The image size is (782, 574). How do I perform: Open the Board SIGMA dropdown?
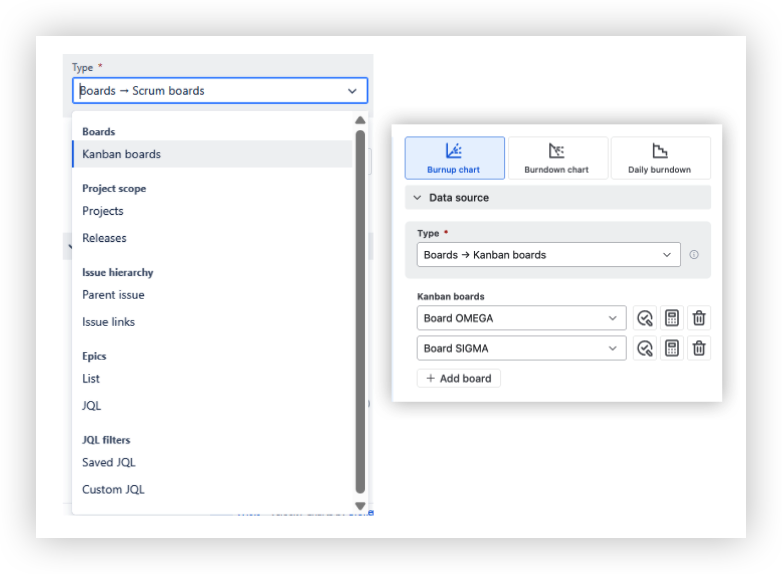click(521, 348)
